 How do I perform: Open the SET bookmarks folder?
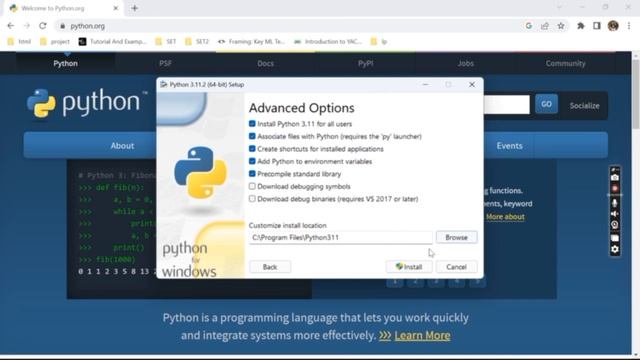pos(166,42)
